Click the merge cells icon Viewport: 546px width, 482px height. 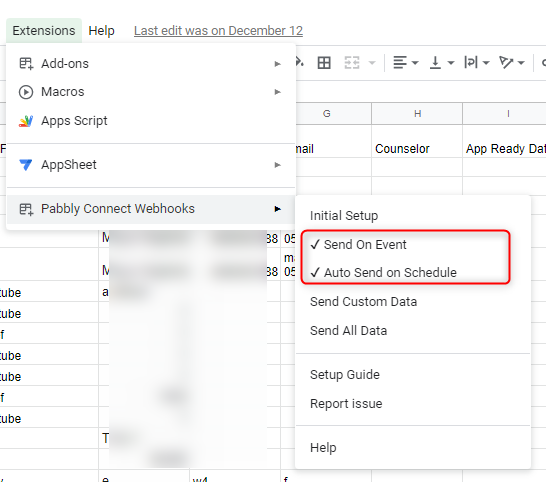pos(352,63)
